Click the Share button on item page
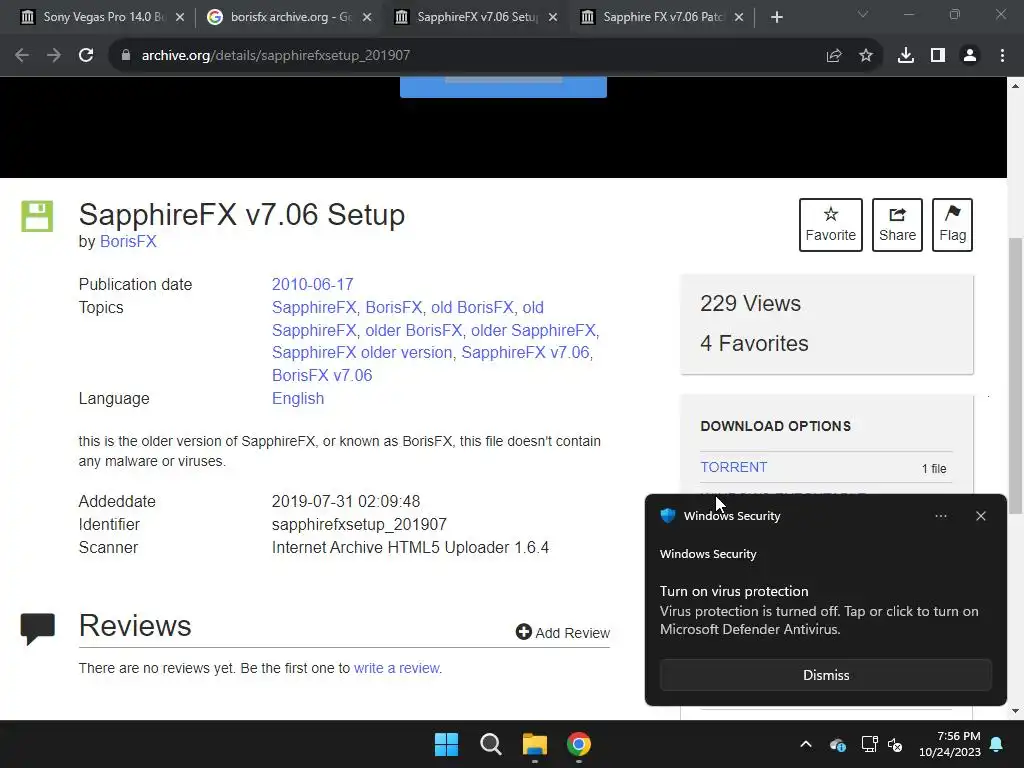Image resolution: width=1024 pixels, height=768 pixels. [897, 225]
